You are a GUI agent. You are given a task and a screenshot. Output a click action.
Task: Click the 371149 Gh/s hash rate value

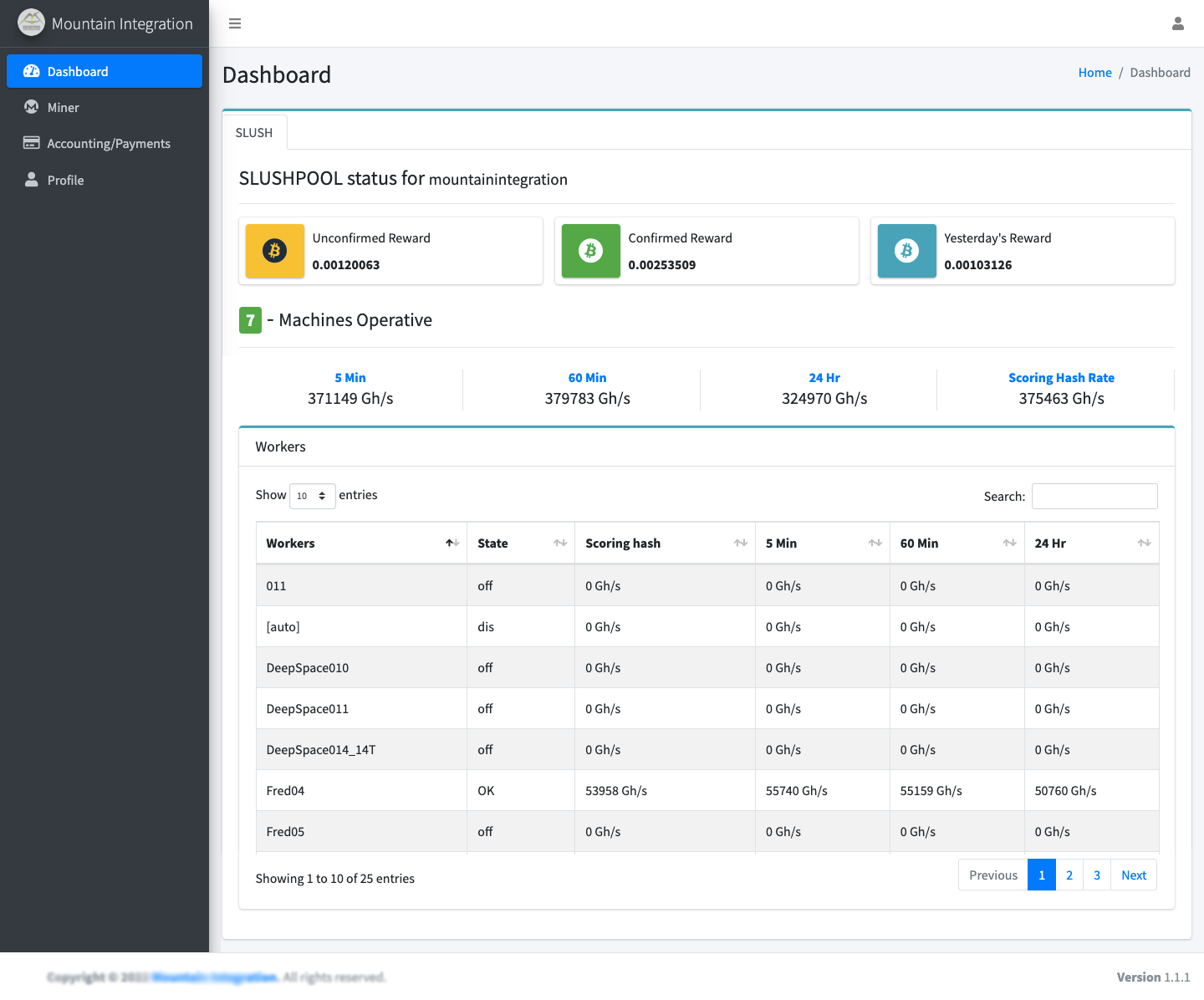click(x=350, y=399)
